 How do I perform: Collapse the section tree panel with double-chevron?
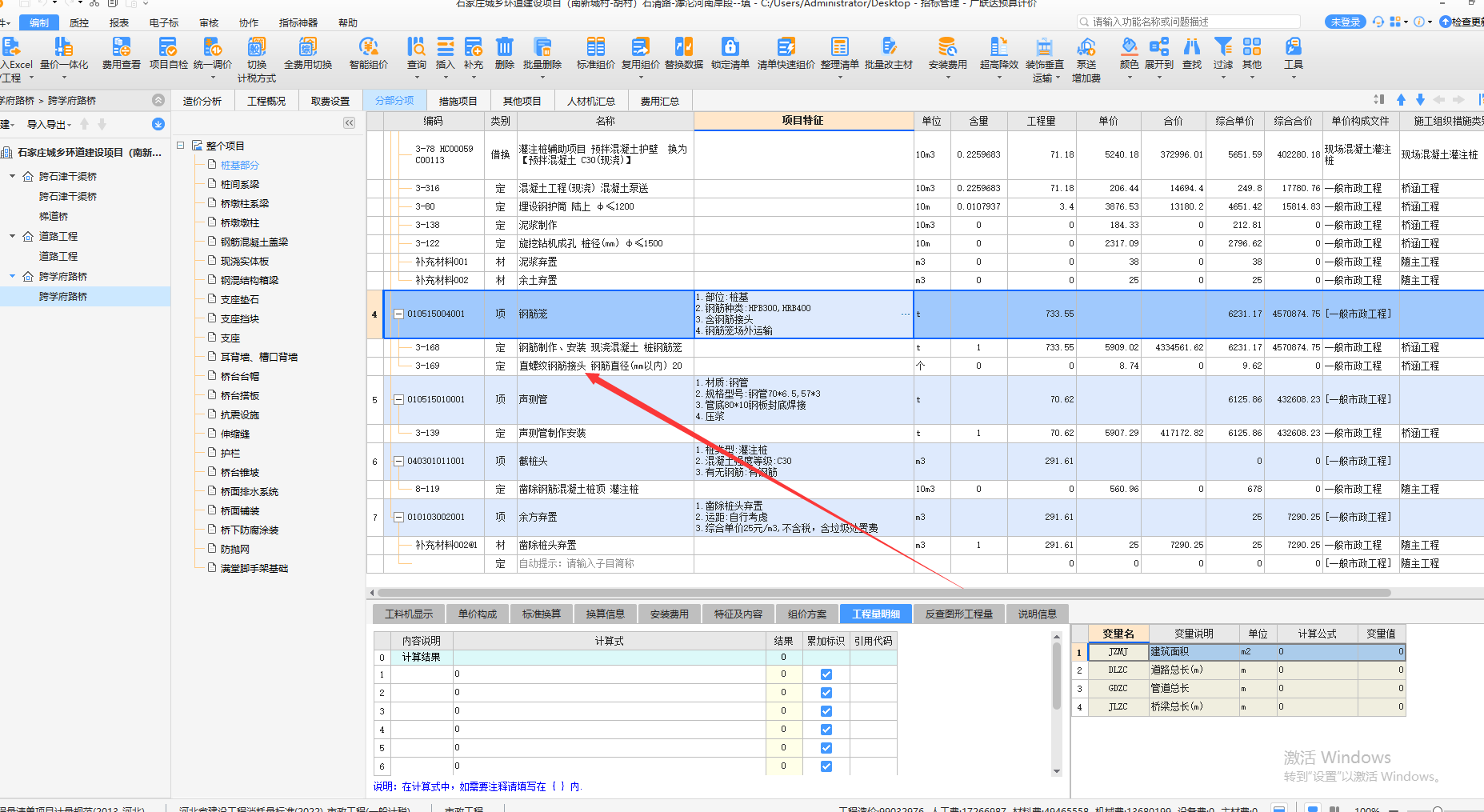click(349, 122)
